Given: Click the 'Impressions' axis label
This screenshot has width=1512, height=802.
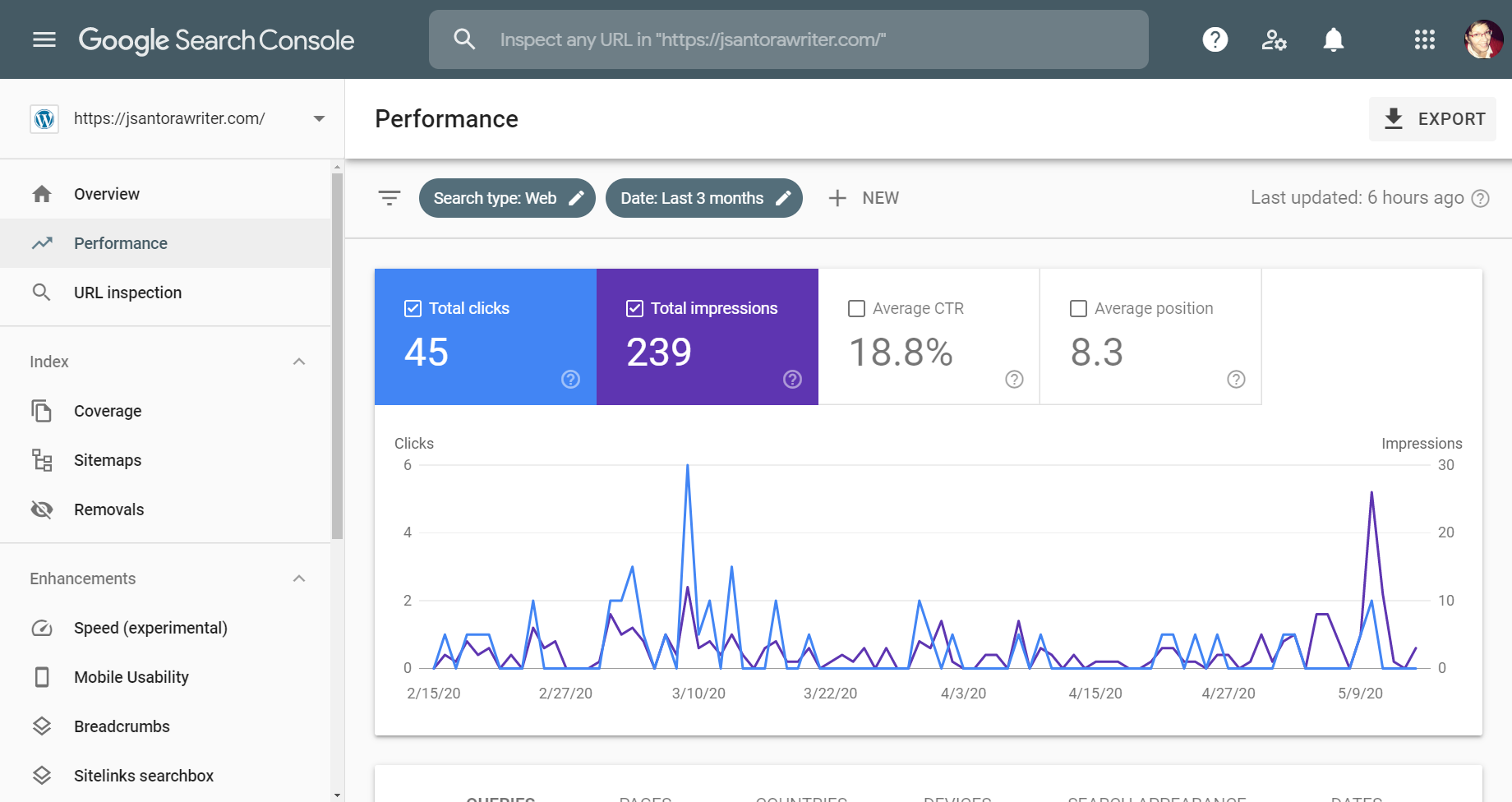Looking at the screenshot, I should click(1422, 444).
